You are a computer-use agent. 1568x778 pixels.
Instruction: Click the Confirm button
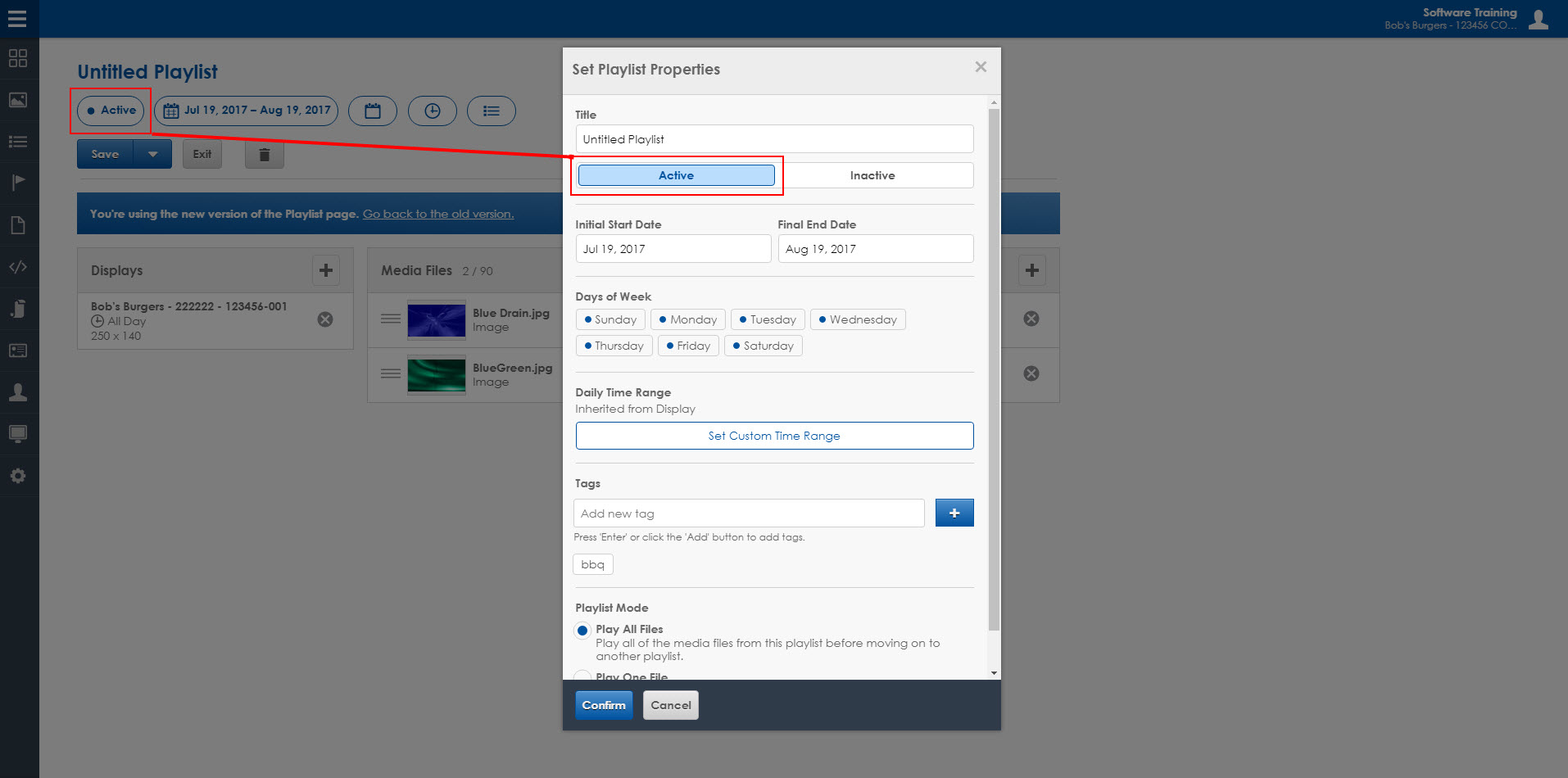604,705
